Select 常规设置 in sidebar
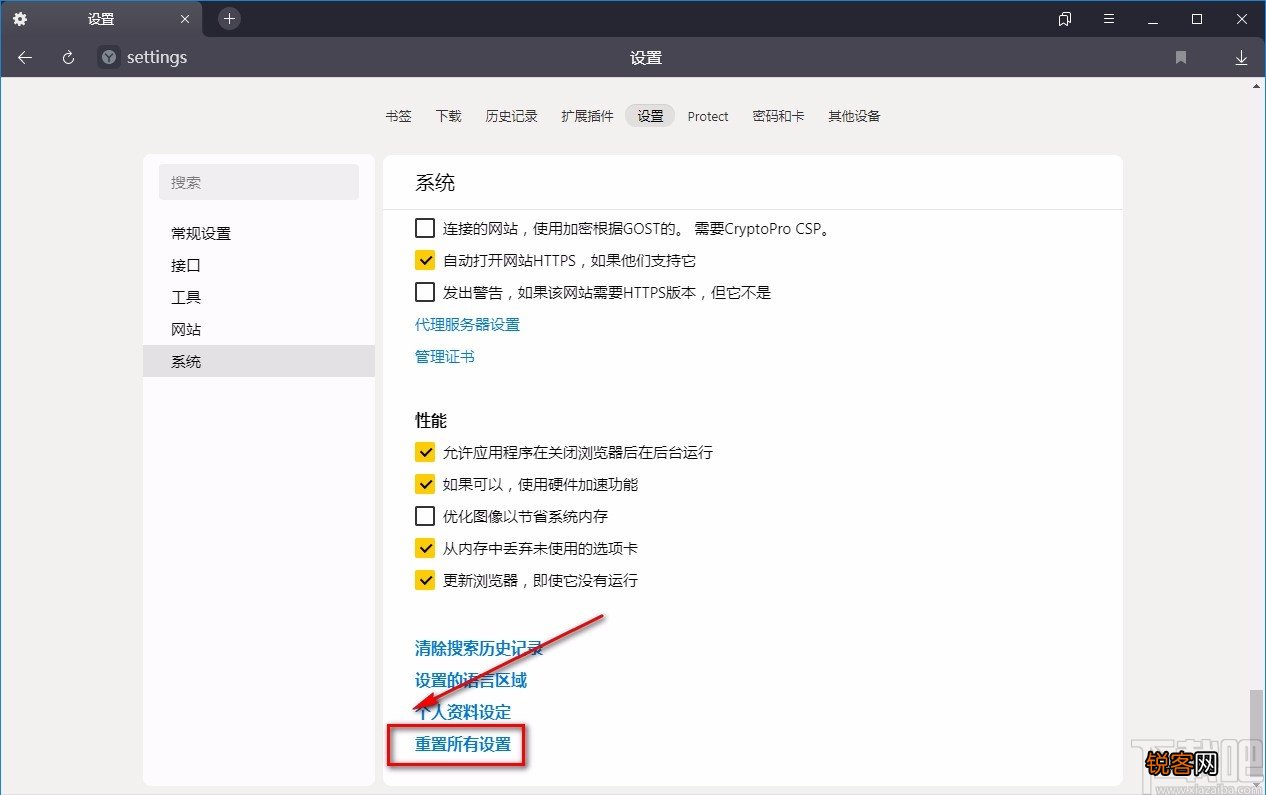This screenshot has height=795, width=1266. click(x=259, y=233)
